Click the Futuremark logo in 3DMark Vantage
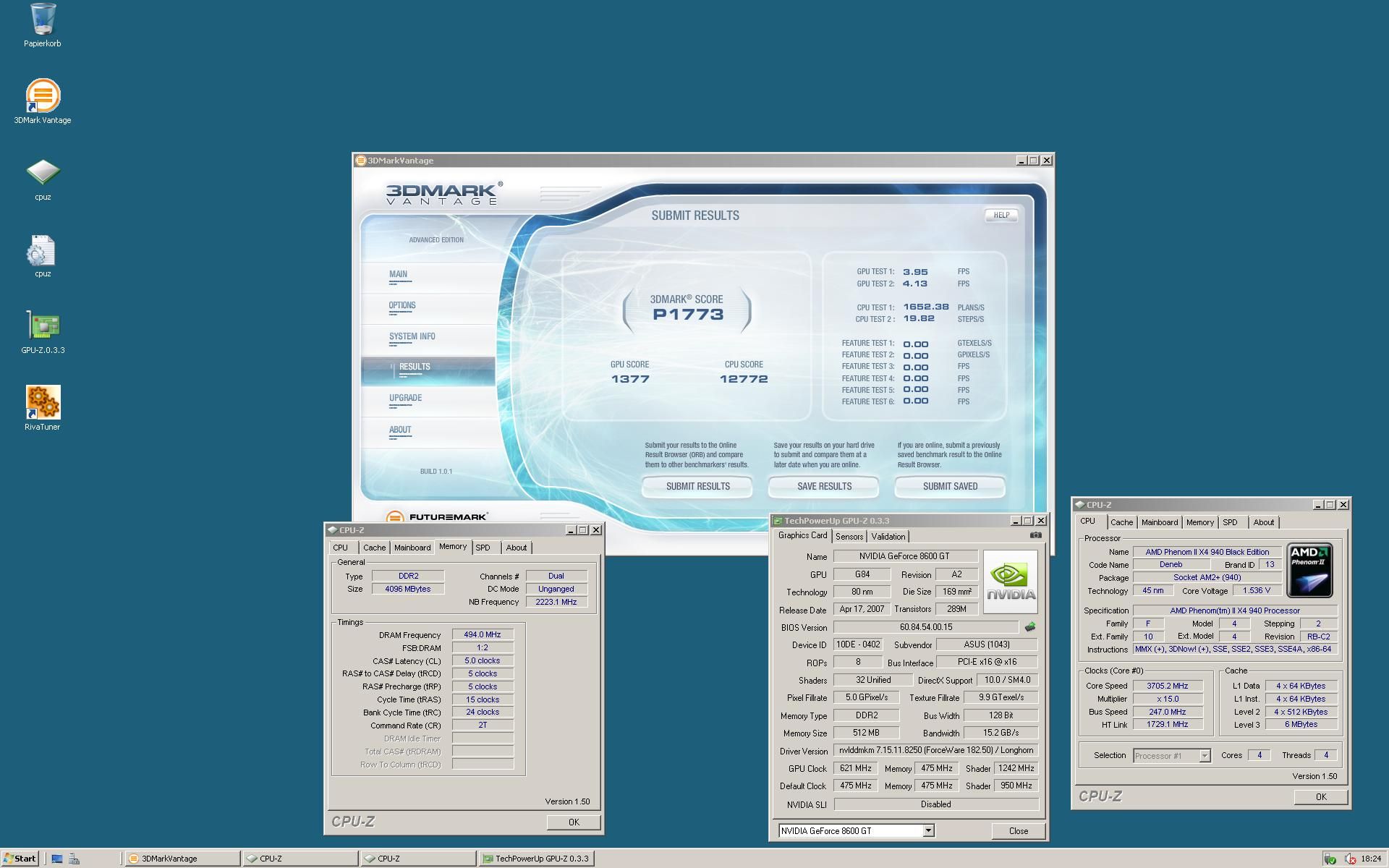 438,516
